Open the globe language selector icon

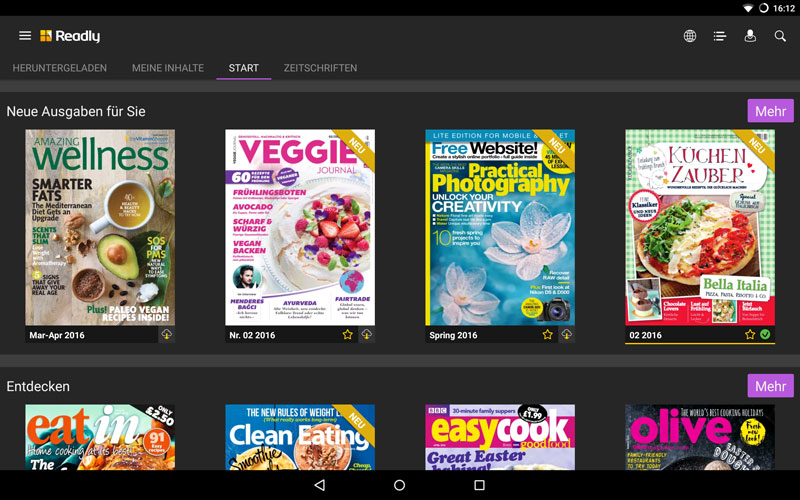690,36
